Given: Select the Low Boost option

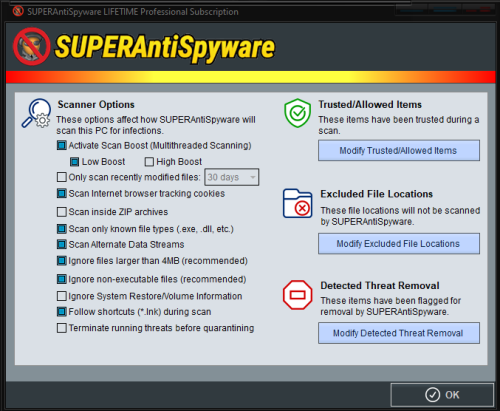Looking at the screenshot, I should (74, 162).
